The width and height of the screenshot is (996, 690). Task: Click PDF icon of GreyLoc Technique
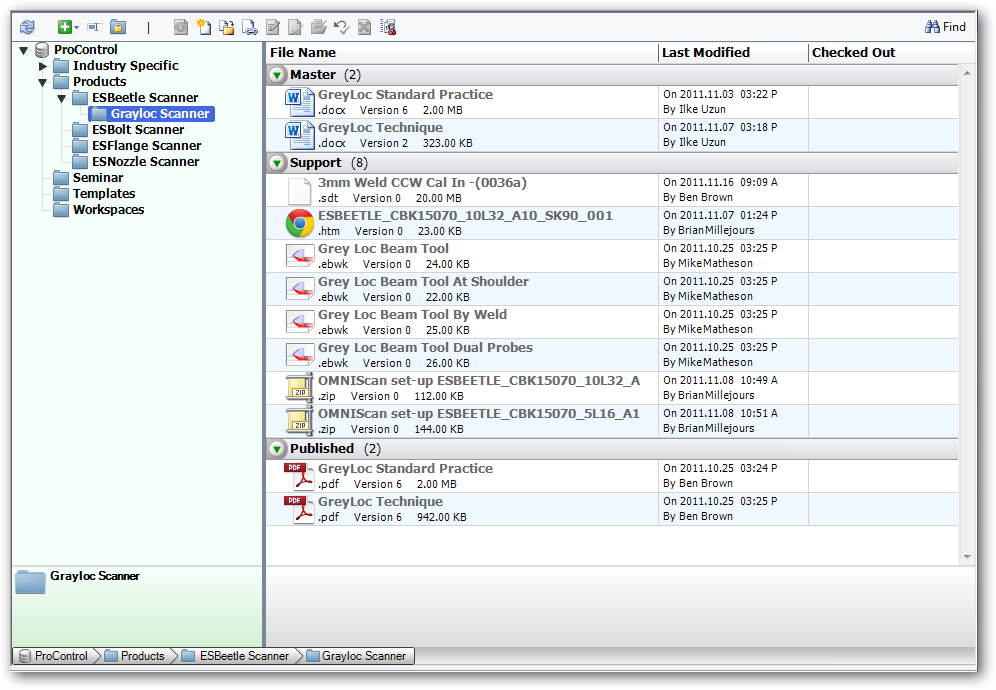[299, 510]
